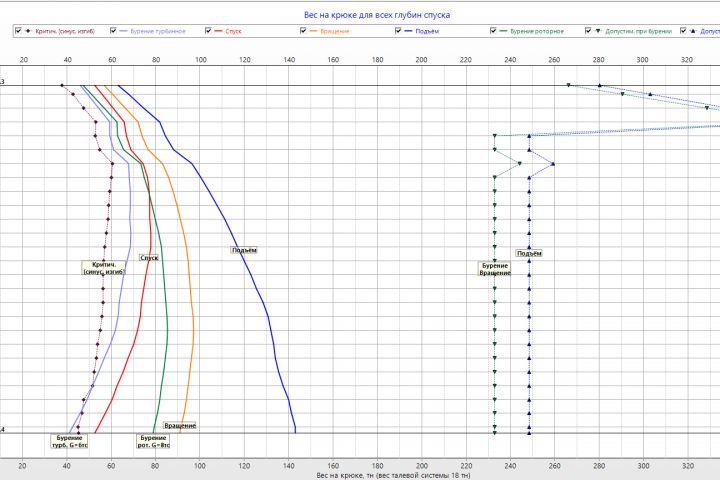Click legend text 'Критич. (синус. изгиб)'
This screenshot has width=720, height=480.
pos(65,31)
